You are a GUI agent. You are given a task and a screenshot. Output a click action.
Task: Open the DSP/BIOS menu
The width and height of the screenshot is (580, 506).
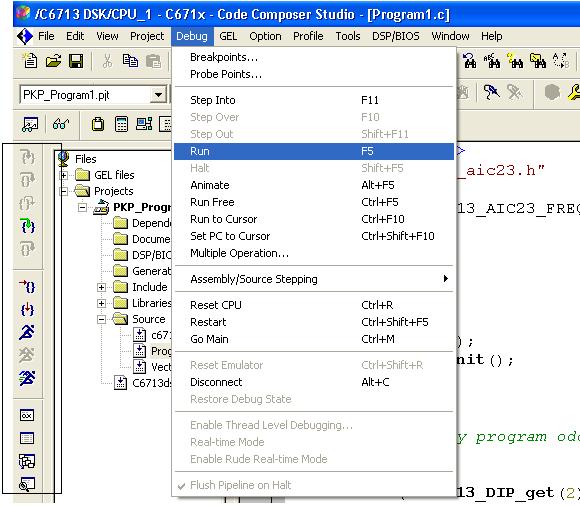pyautogui.click(x=396, y=36)
